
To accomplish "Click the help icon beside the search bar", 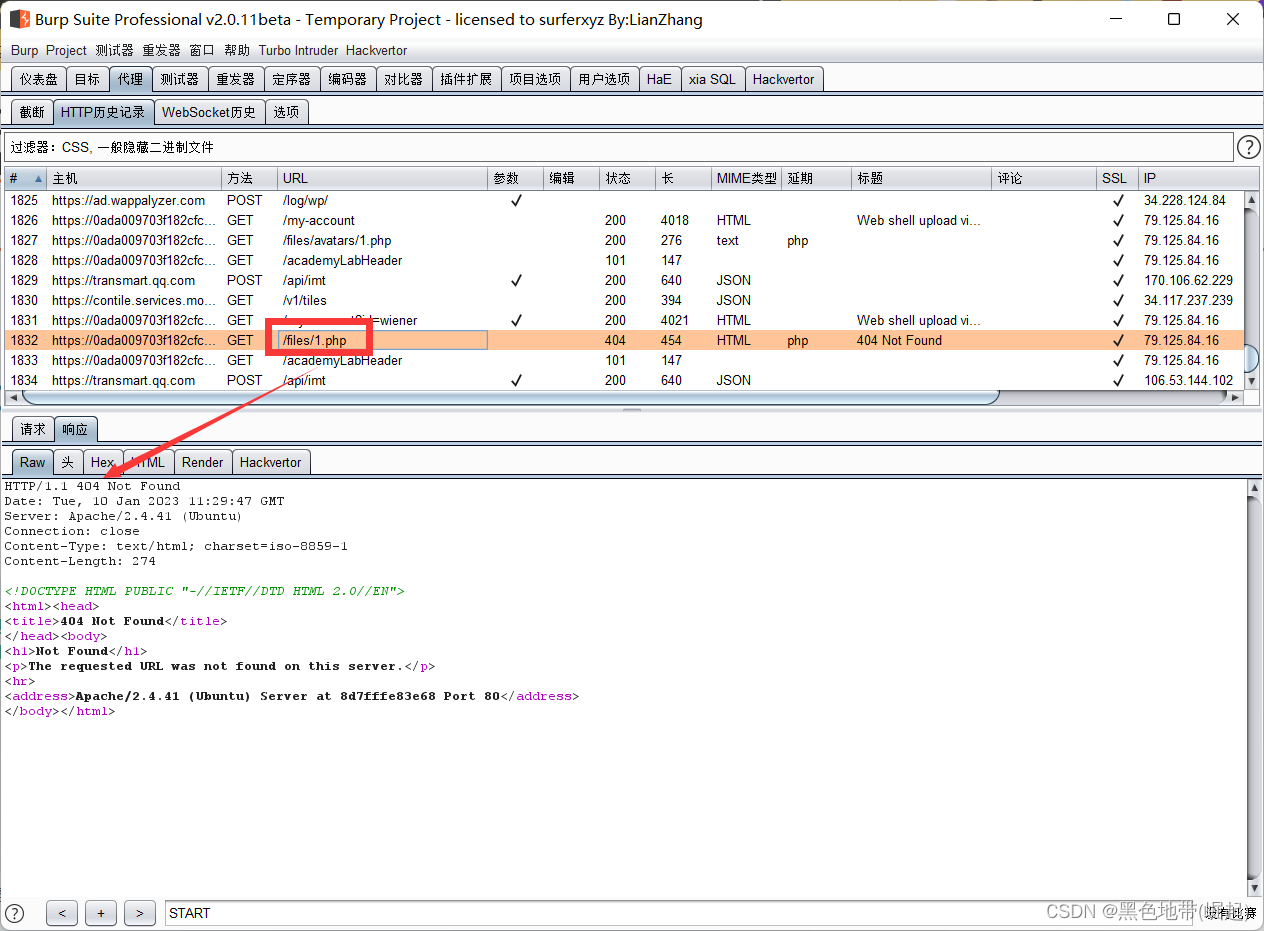I will (x=14, y=913).
